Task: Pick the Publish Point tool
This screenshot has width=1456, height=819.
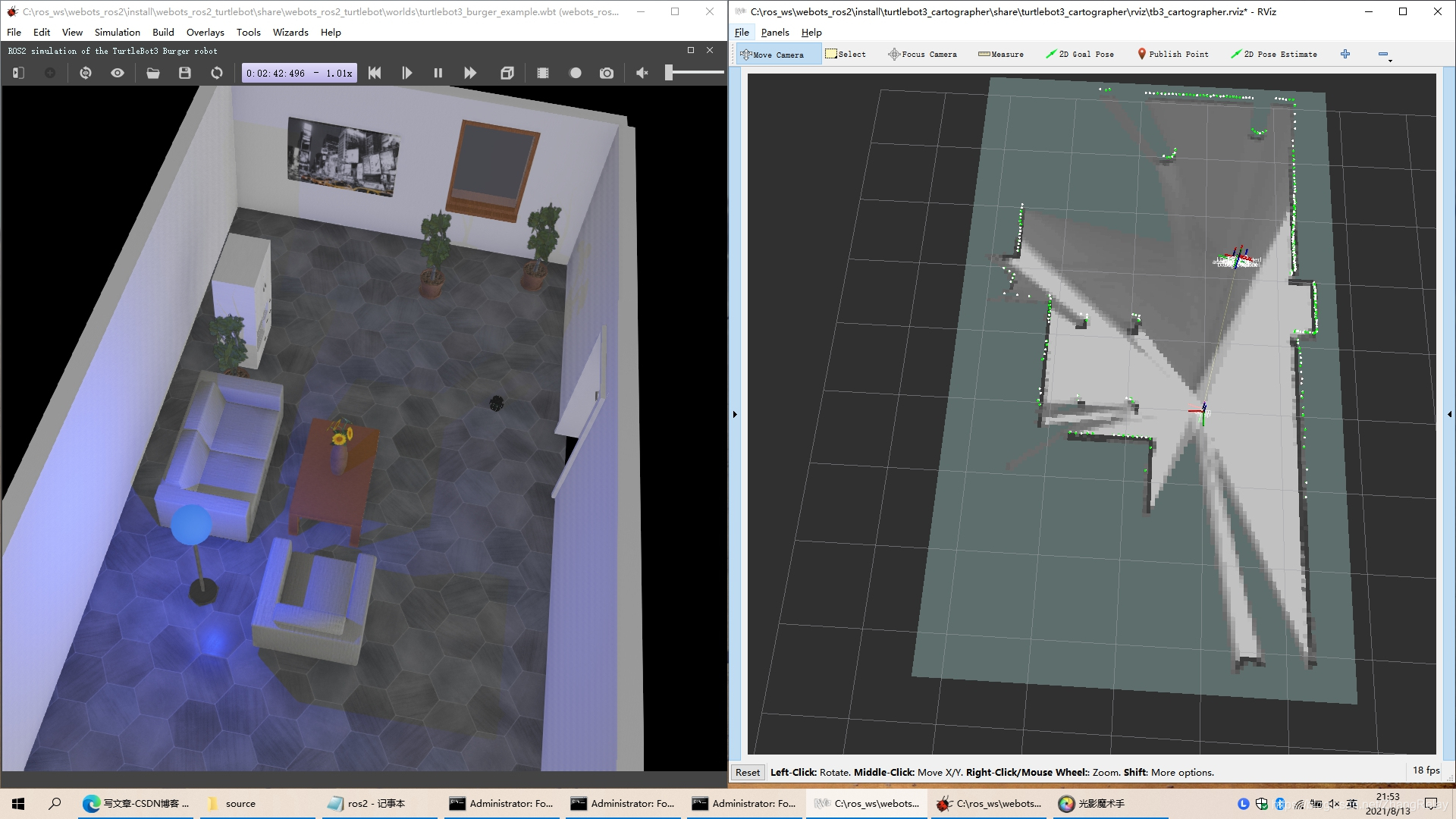Action: point(1173,54)
